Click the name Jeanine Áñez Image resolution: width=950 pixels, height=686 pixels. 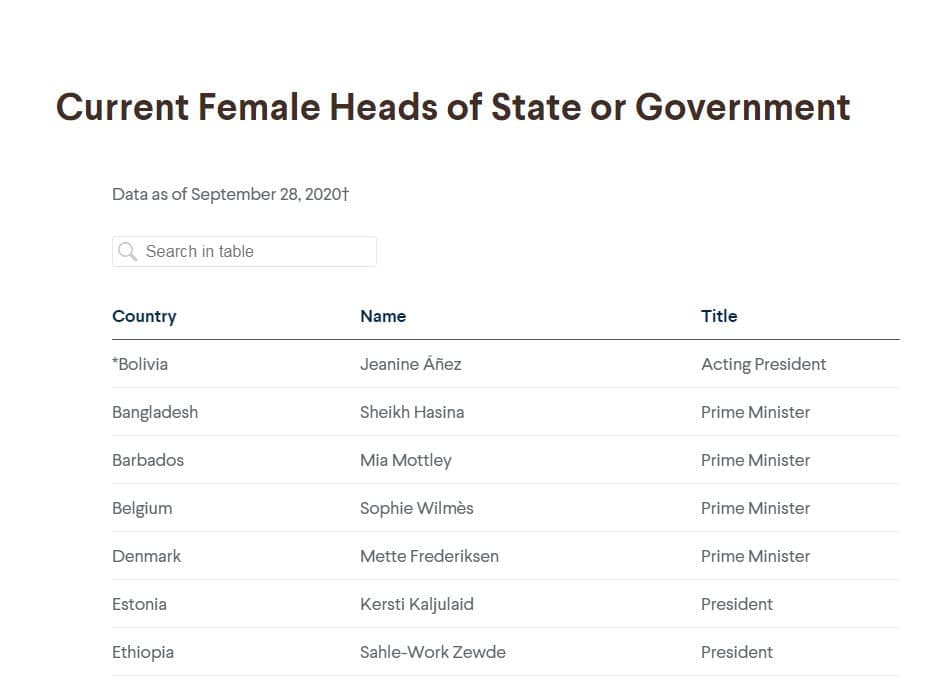411,364
